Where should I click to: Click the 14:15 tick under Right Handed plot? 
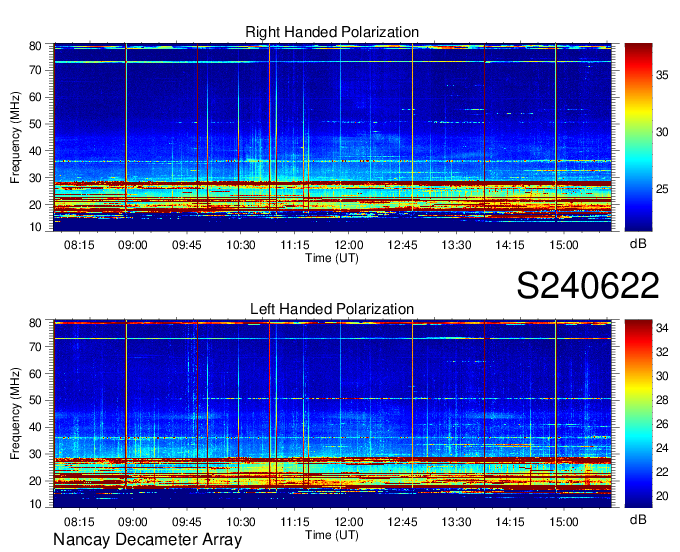tap(510, 245)
